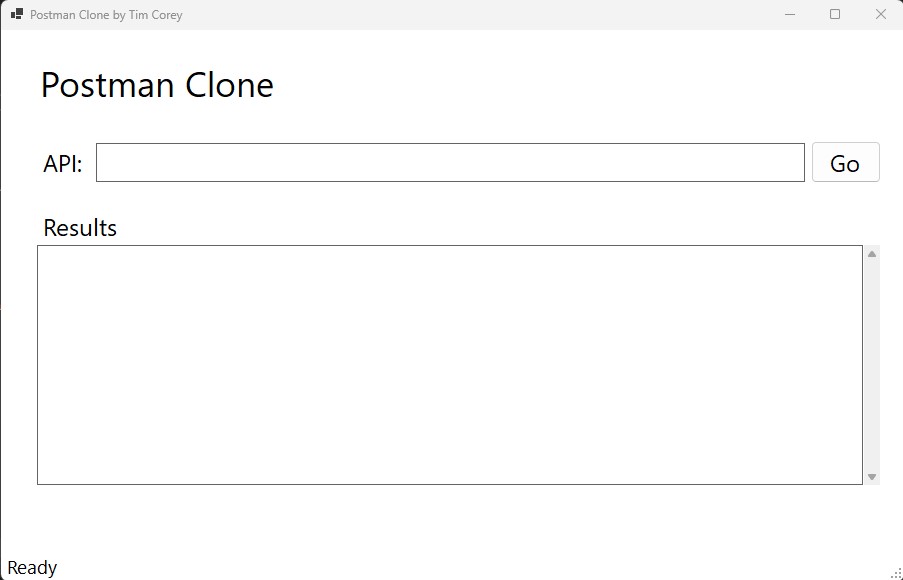Click the "Ready" status bar text
This screenshot has width=903, height=580.
32,568
